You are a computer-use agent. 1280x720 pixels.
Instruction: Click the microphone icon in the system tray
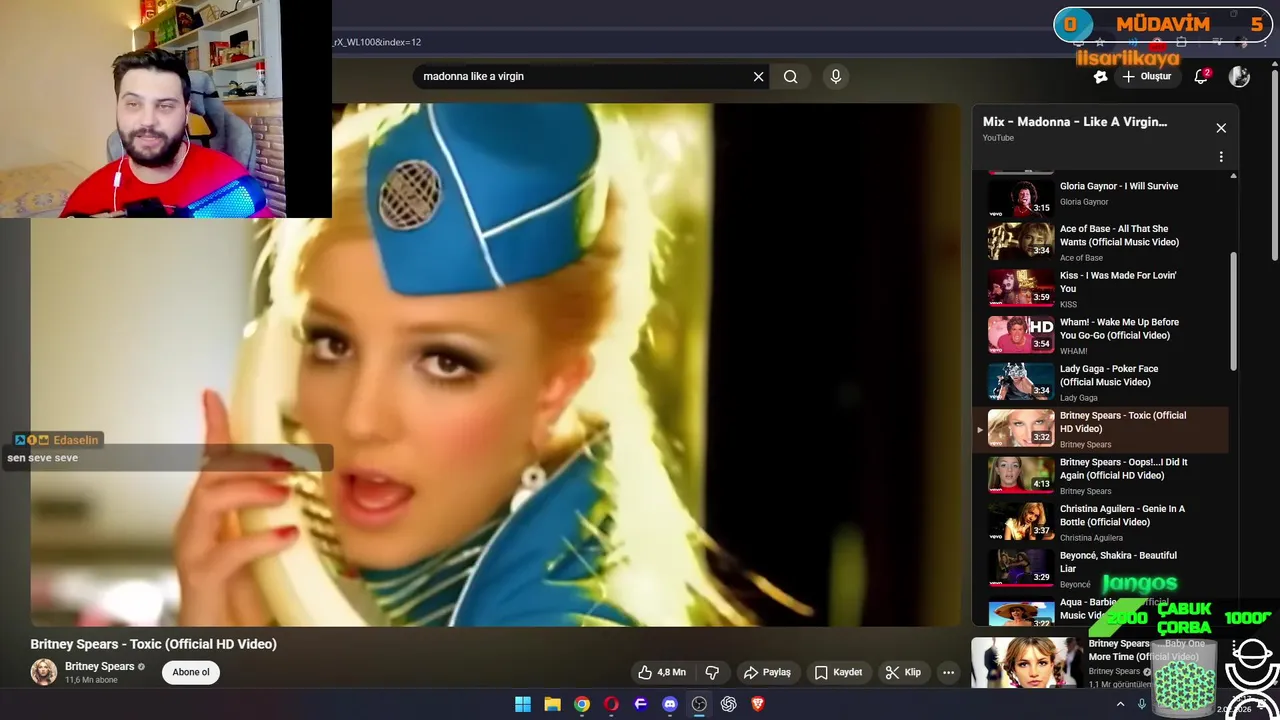tap(1142, 704)
